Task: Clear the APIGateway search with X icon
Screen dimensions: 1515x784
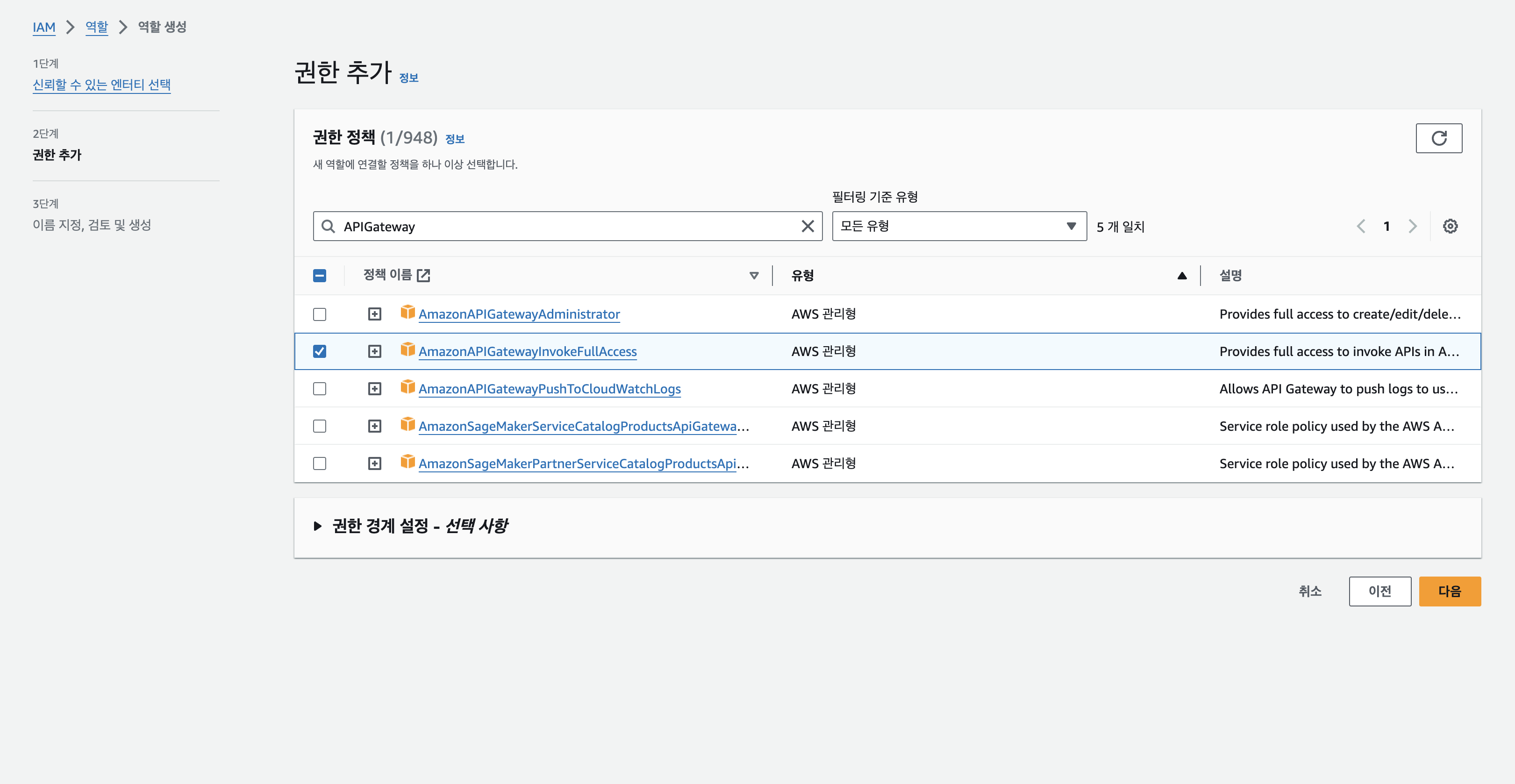Action: click(x=808, y=227)
